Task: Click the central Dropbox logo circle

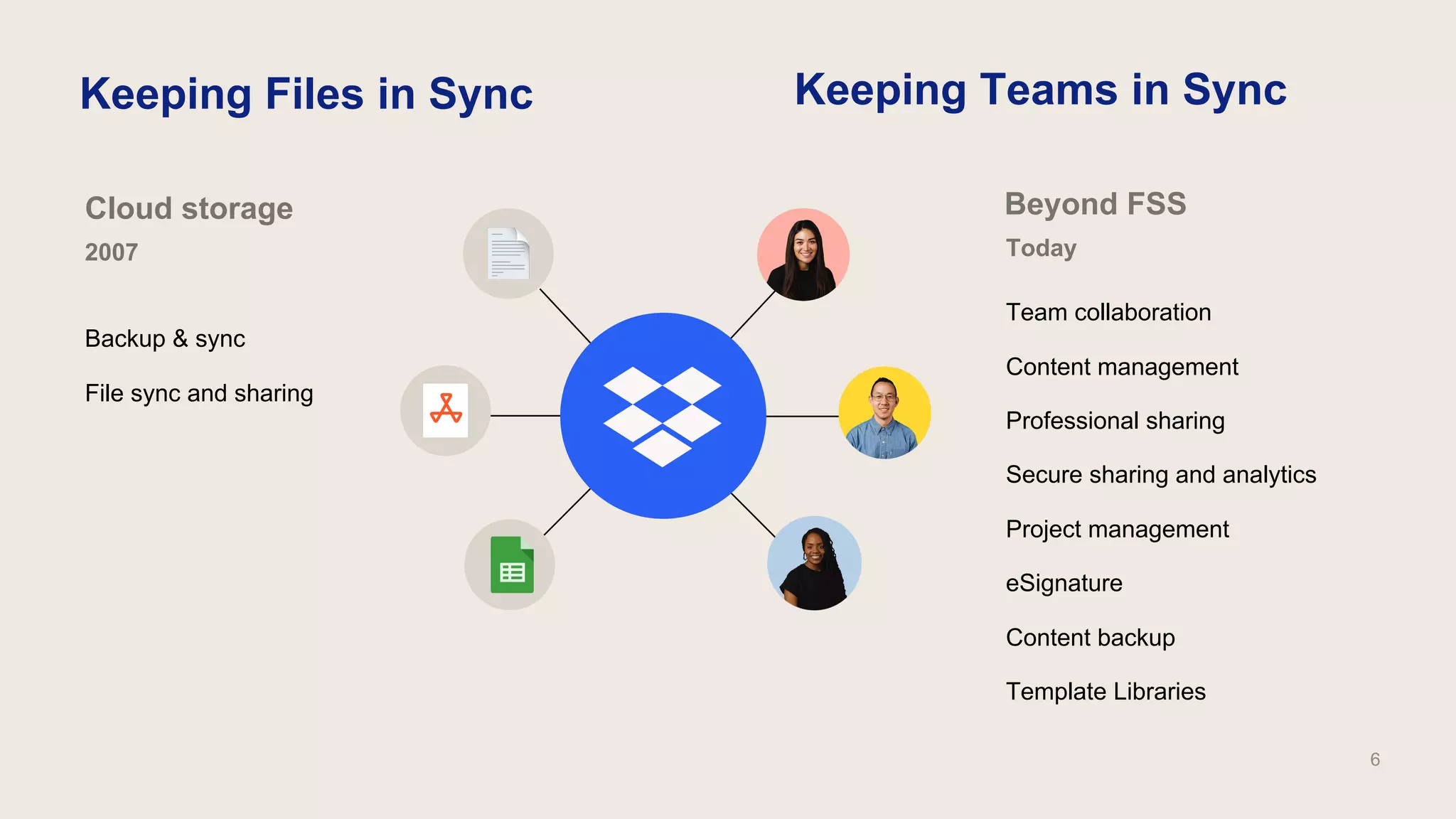Action: 663,416
